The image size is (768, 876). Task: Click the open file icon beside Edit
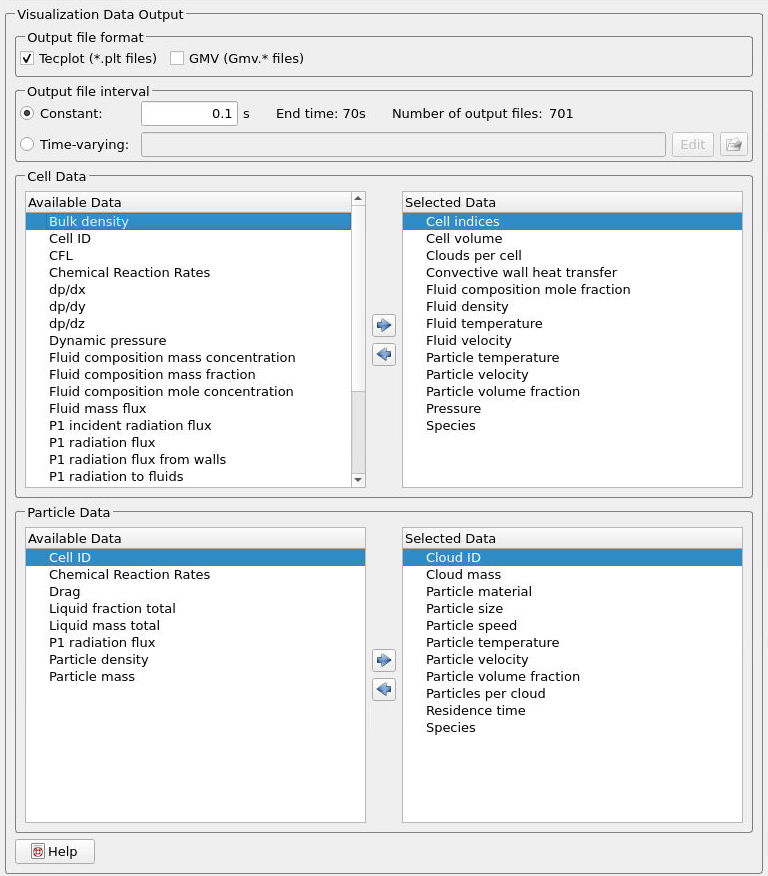[x=734, y=144]
